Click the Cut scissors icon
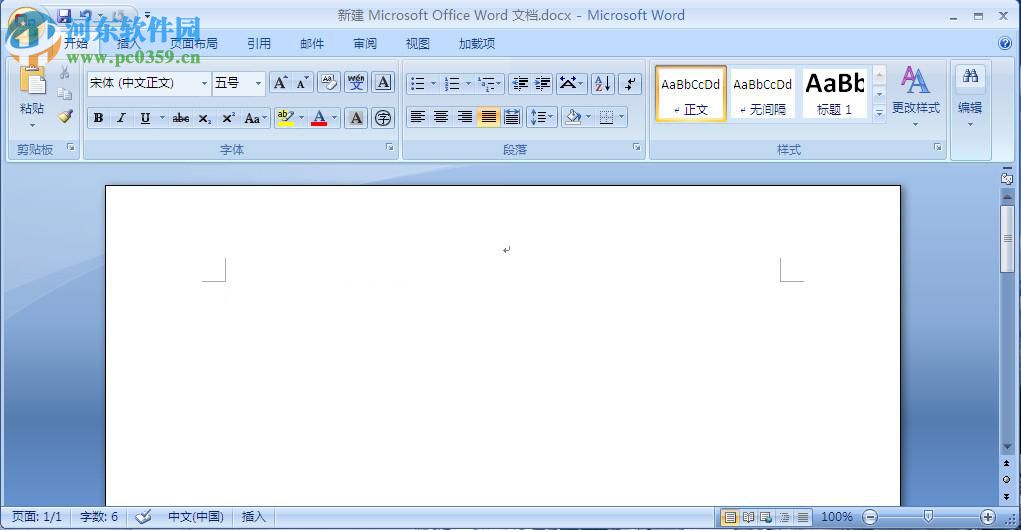Viewport: 1021px width, 530px height. [x=64, y=72]
